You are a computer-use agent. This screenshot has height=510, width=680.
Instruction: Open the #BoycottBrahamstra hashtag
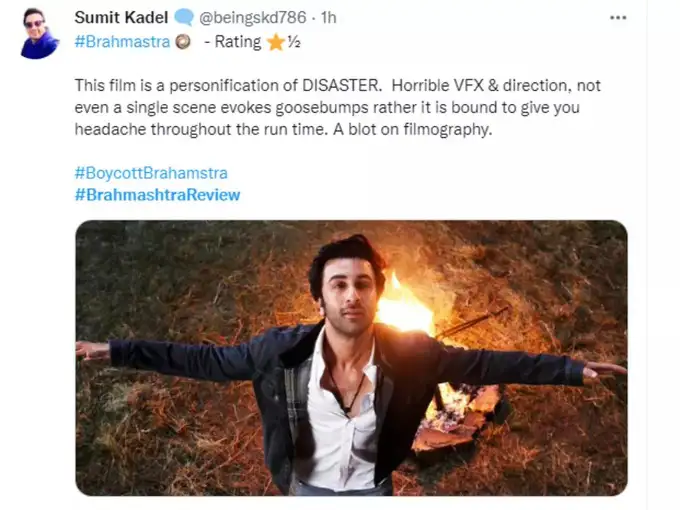[x=151, y=173]
